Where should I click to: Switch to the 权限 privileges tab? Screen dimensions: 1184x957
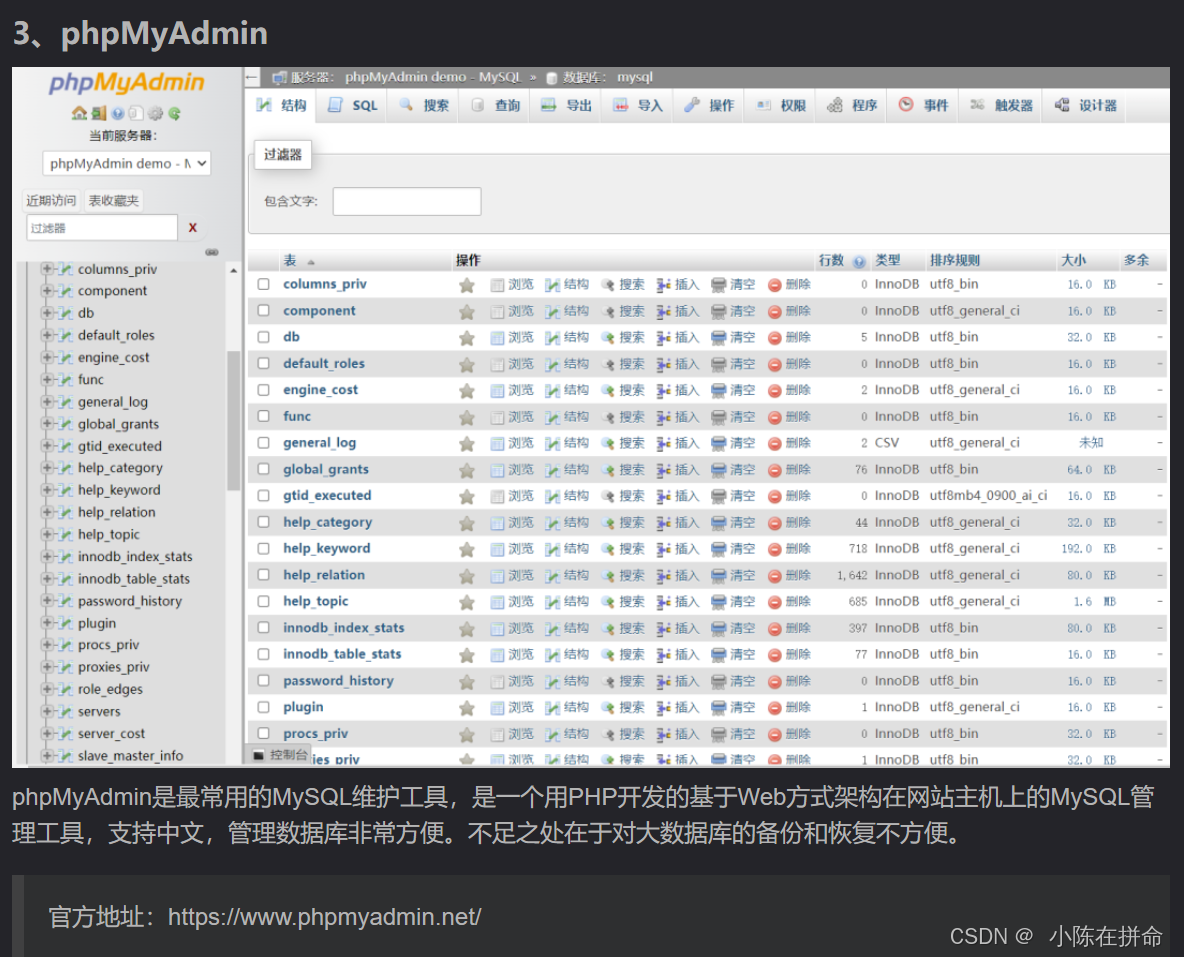781,106
